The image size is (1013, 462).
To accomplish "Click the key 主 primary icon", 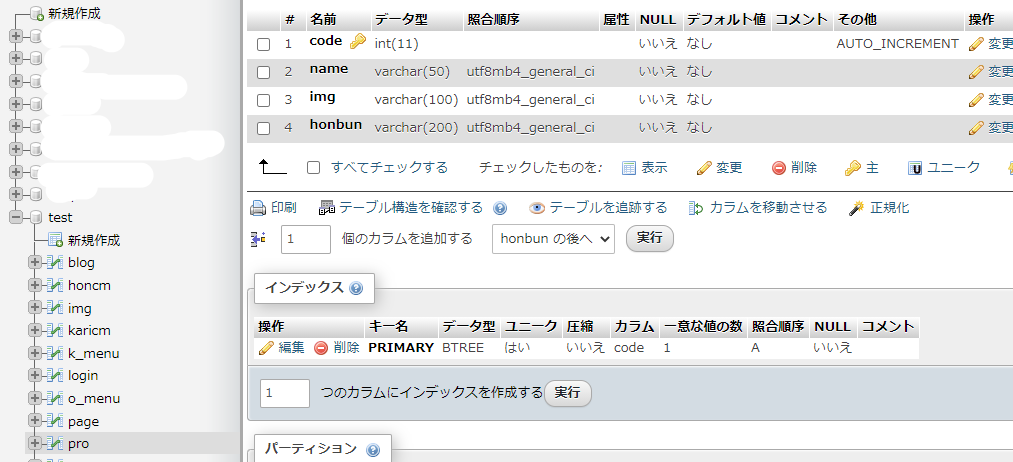I will 852,168.
